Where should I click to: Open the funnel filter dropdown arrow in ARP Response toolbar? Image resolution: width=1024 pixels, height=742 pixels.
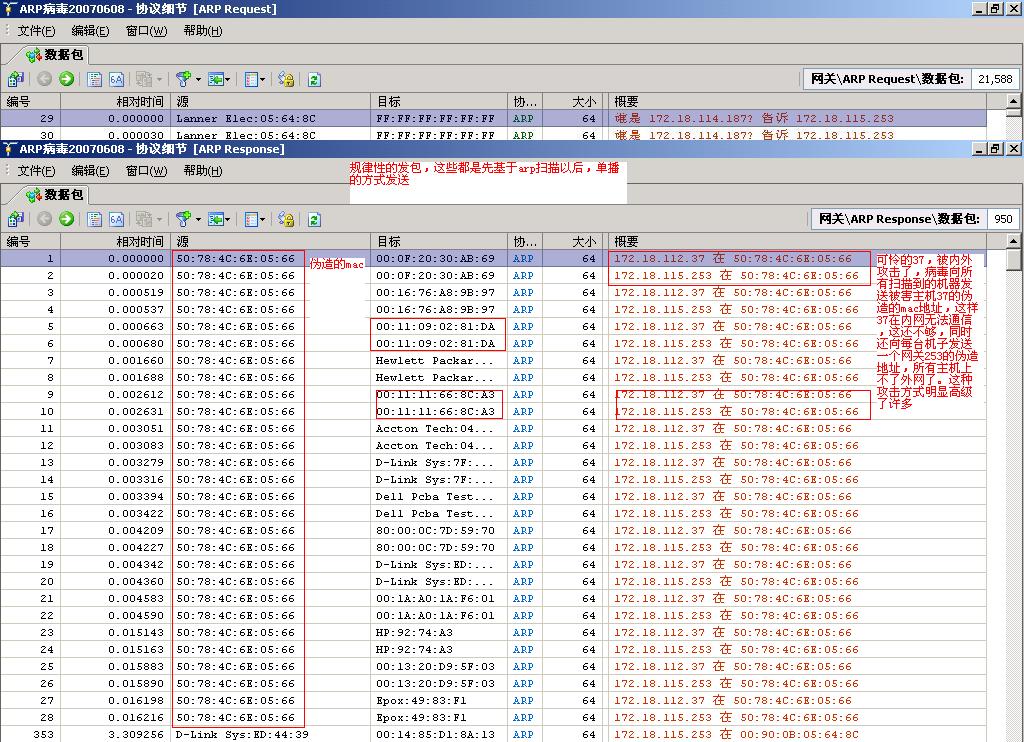pos(198,219)
